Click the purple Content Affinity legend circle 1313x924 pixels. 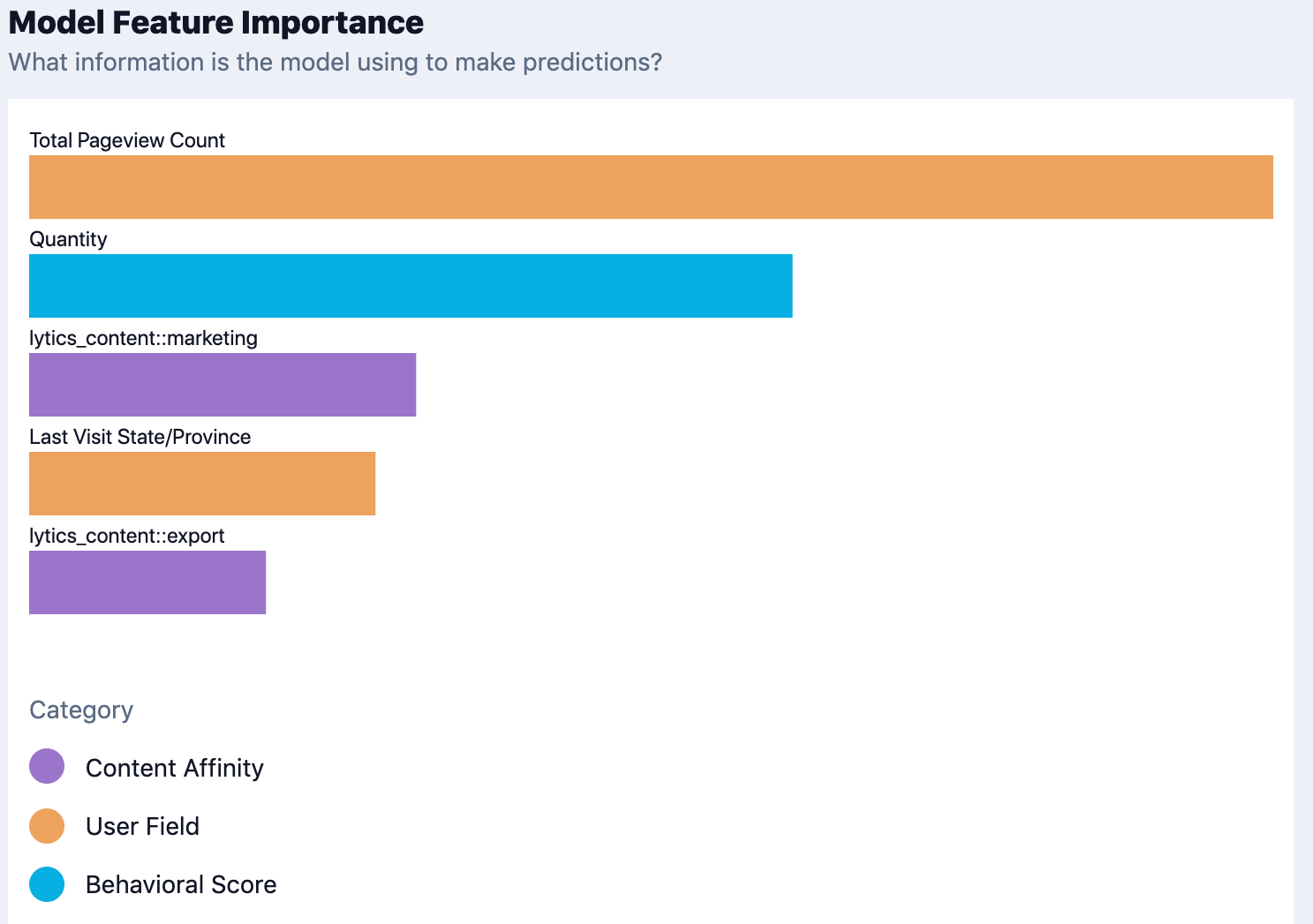47,766
